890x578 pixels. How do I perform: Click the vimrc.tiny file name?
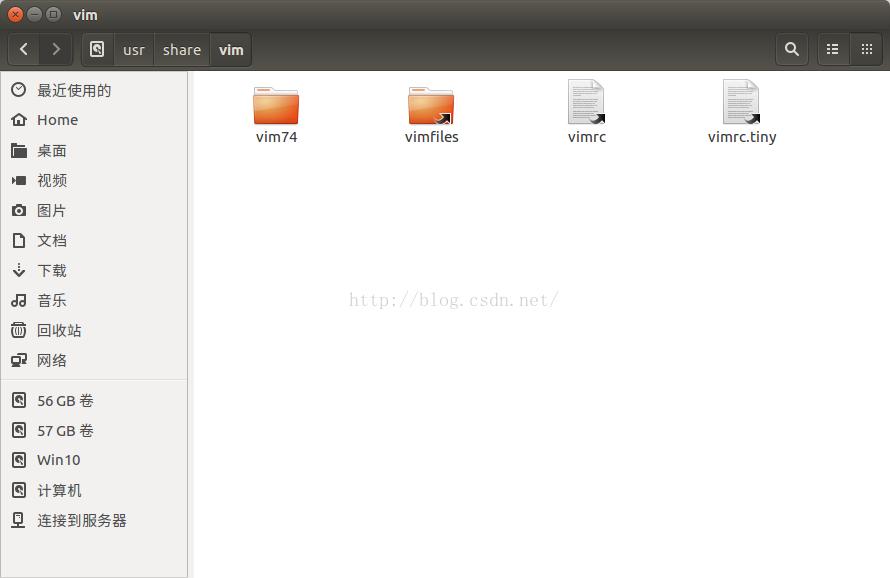(x=742, y=137)
